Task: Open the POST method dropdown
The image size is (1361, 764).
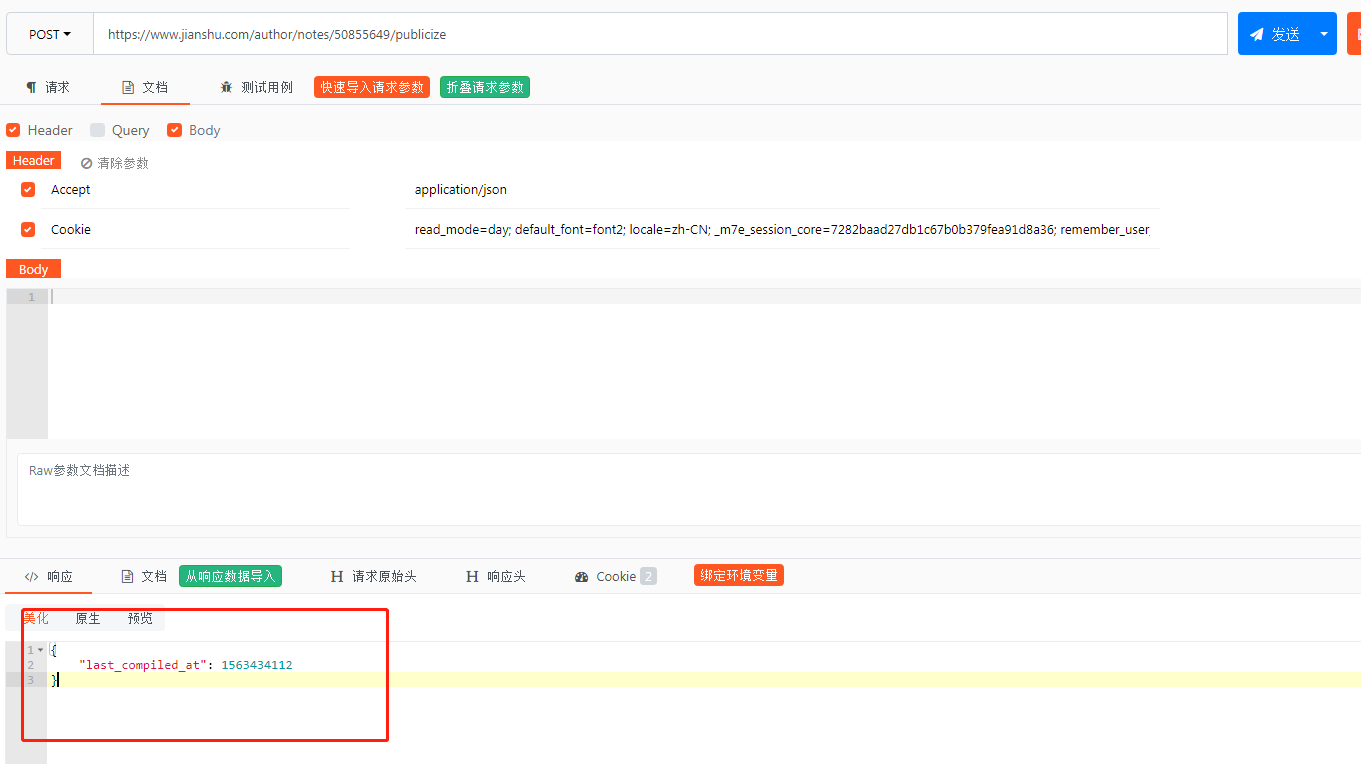Action: [50, 34]
